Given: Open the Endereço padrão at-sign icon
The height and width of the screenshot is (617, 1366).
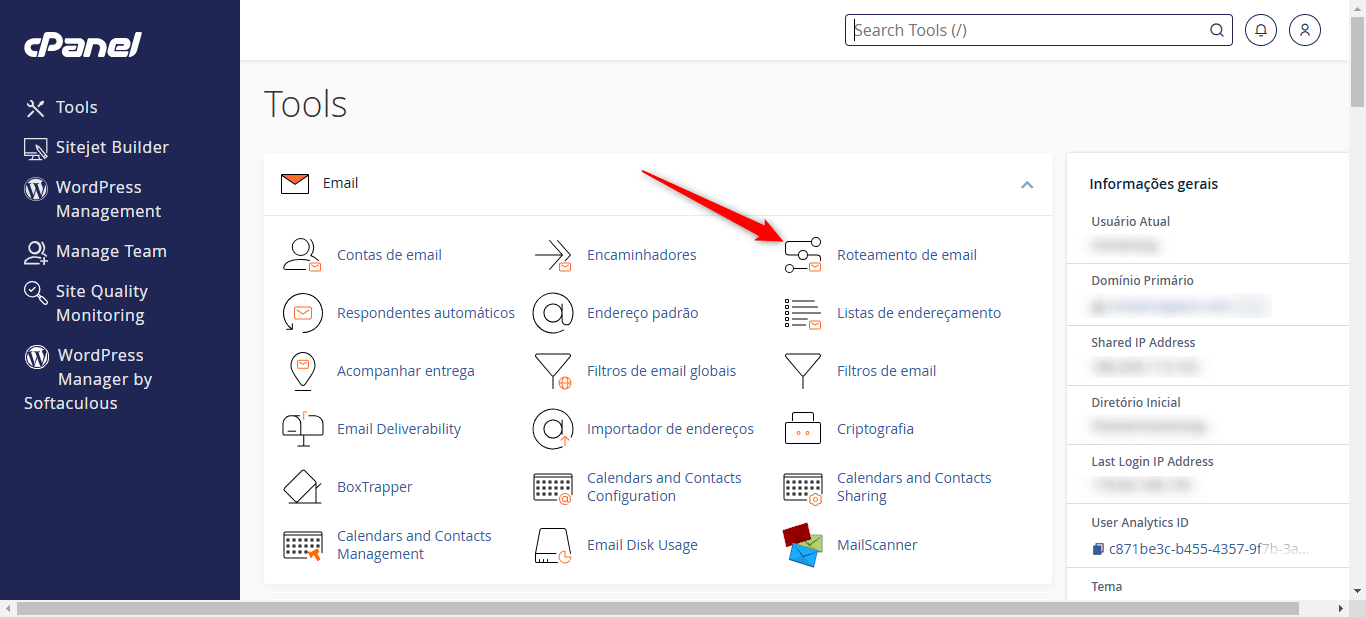Looking at the screenshot, I should click(x=552, y=313).
